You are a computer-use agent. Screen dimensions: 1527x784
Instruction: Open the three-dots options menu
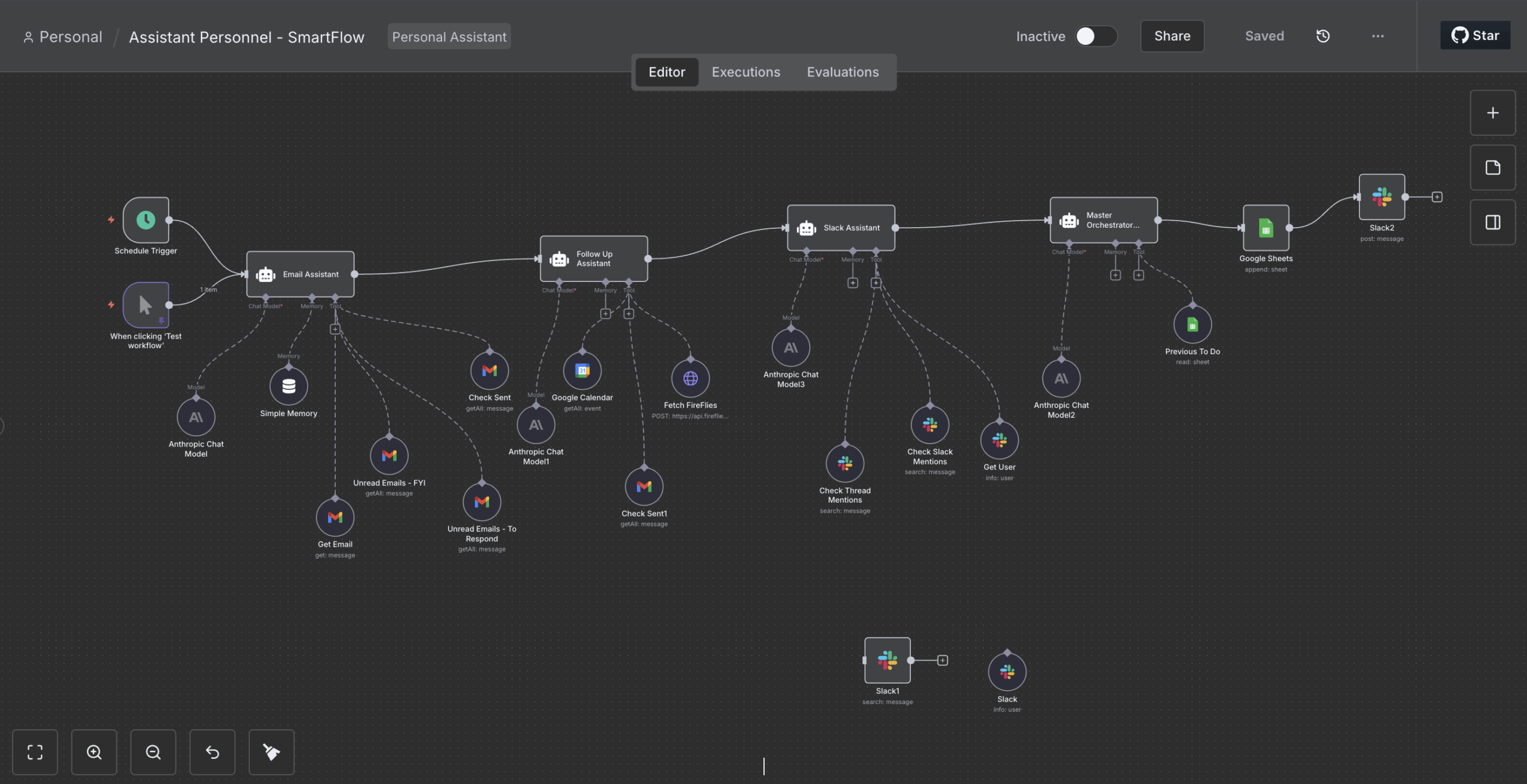(1377, 36)
